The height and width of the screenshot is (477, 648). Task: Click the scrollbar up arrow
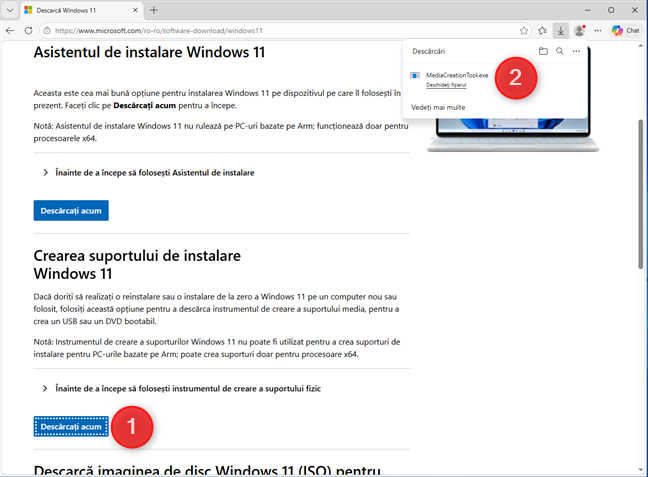641,45
